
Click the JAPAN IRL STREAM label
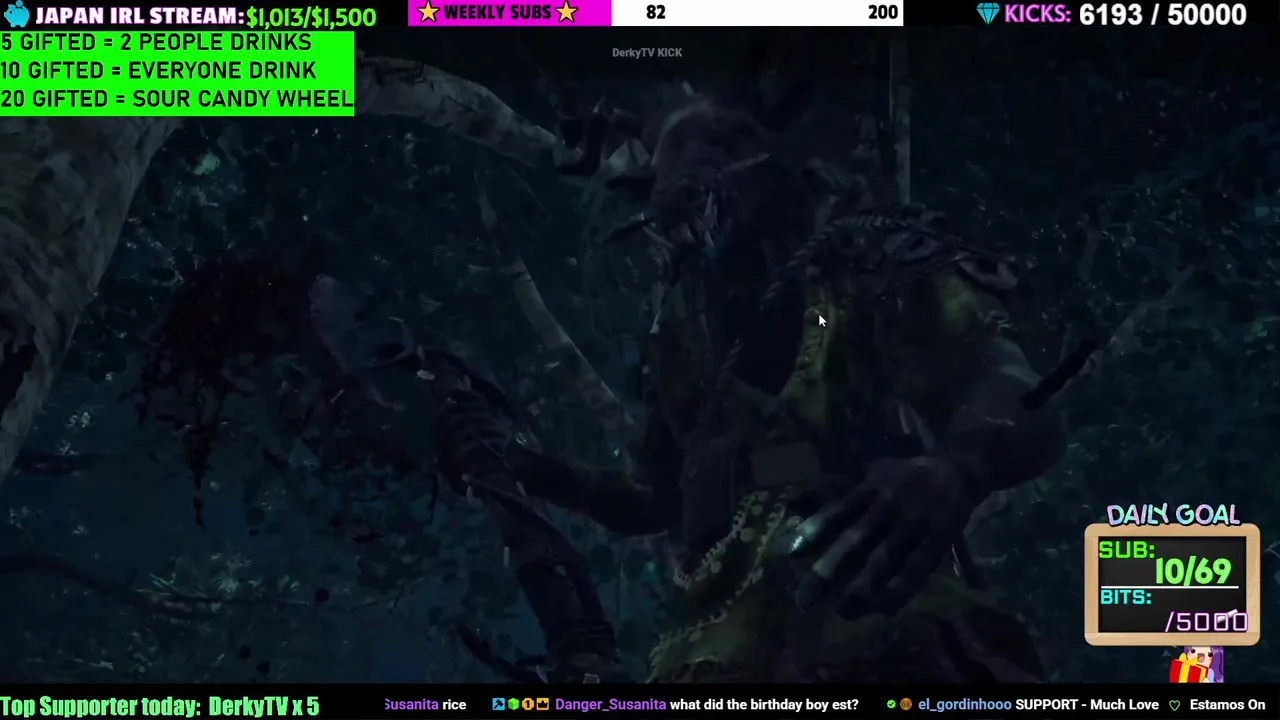click(139, 16)
